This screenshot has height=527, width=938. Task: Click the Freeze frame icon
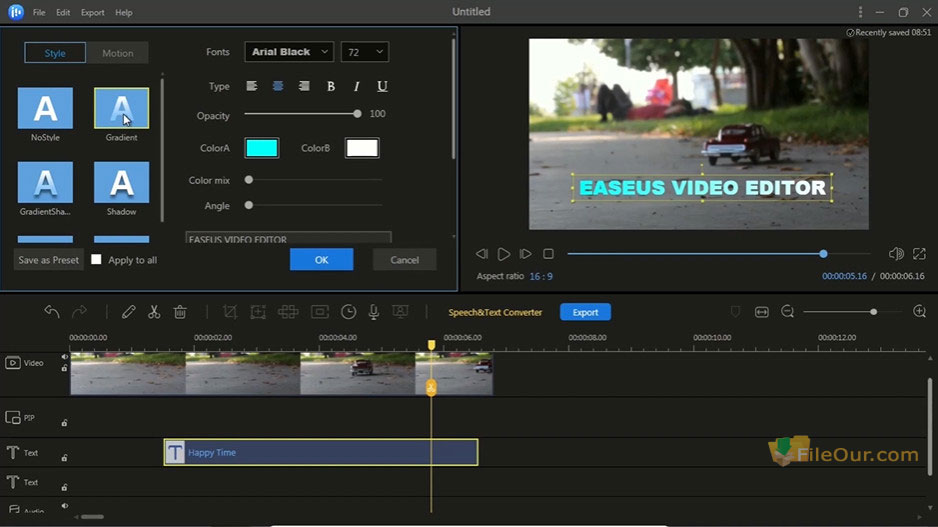[x=319, y=312]
